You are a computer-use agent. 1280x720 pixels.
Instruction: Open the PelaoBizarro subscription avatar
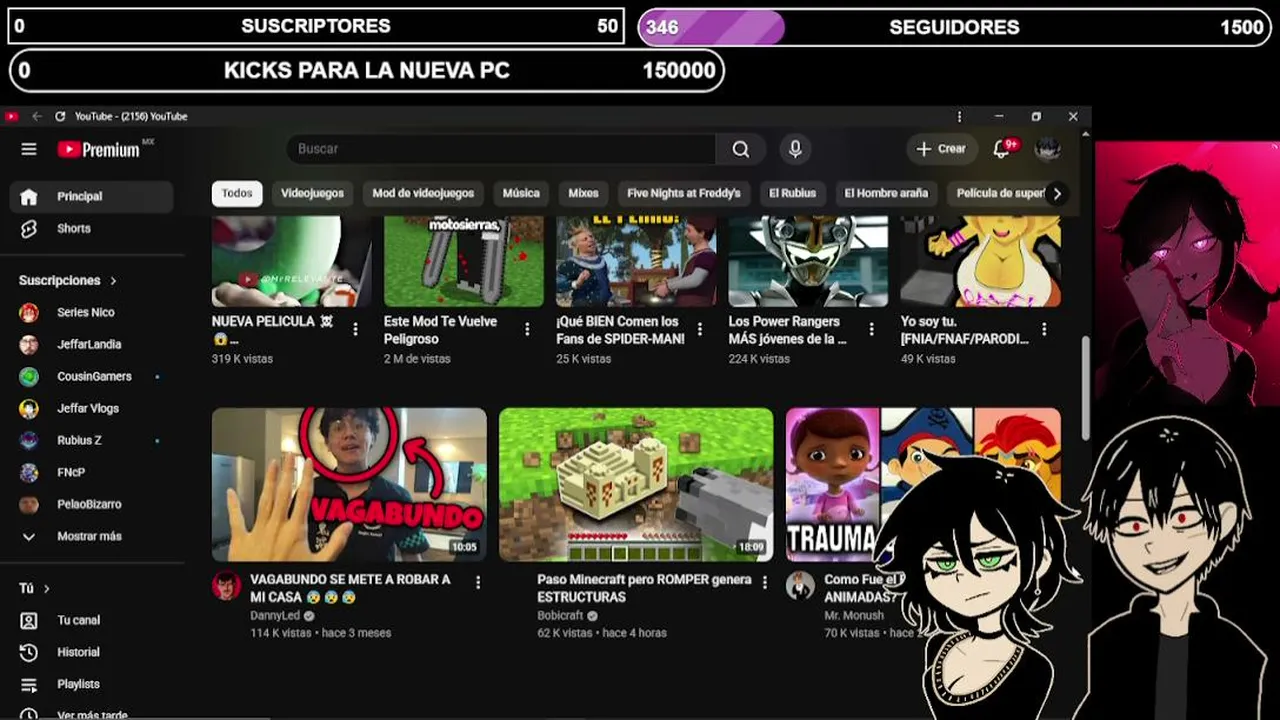tap(29, 504)
